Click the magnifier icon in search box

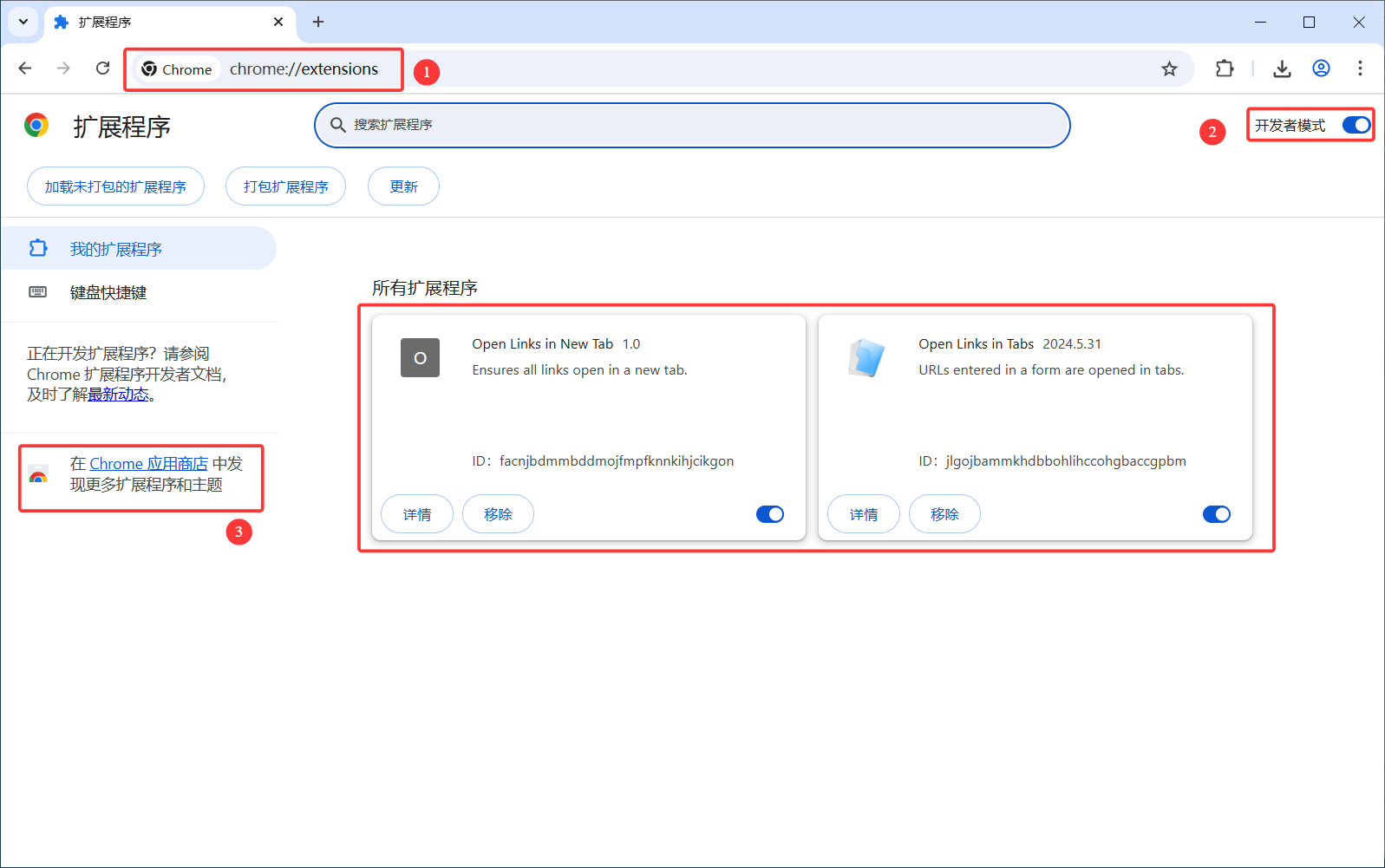[338, 125]
